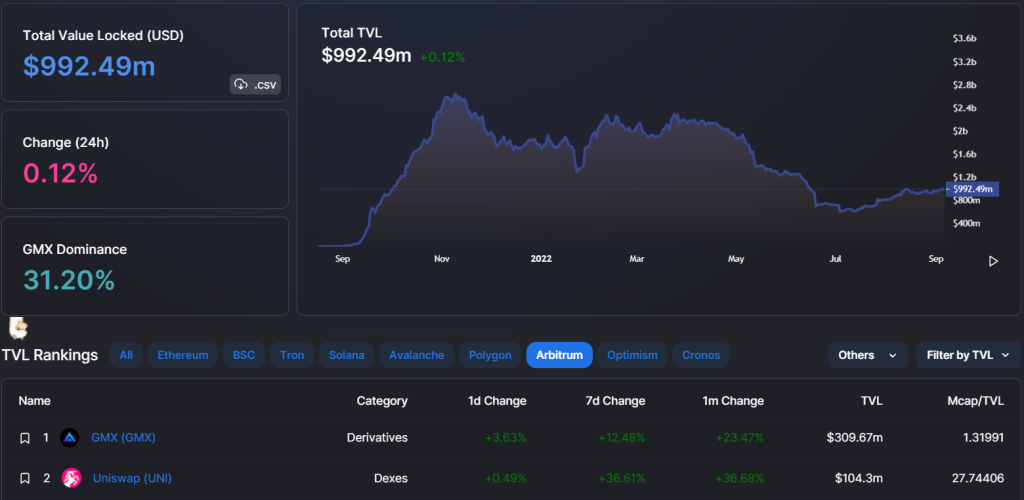Filter rankings by Avalanche chain
This screenshot has height=500, width=1024.
[417, 355]
